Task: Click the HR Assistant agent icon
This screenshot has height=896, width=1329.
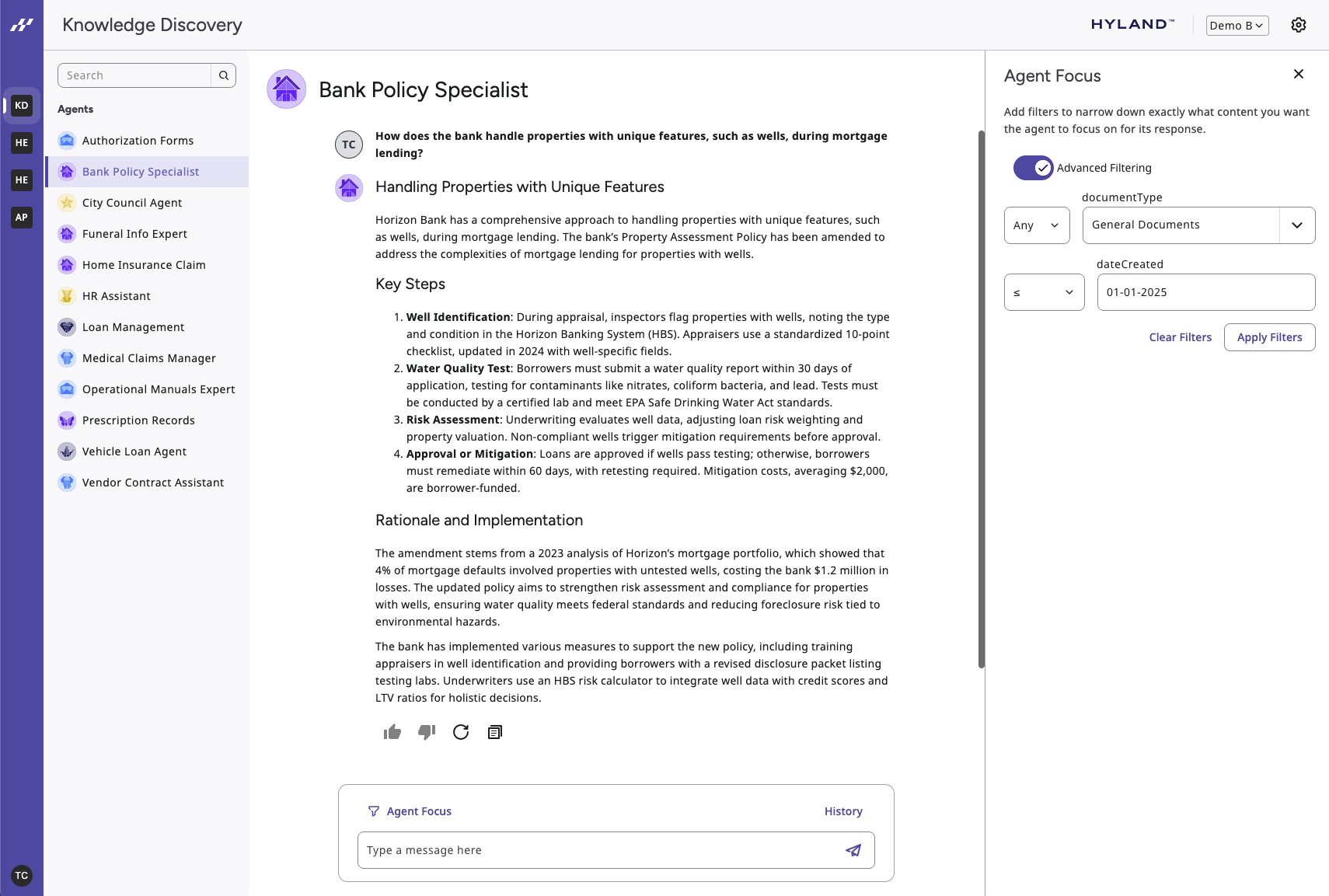Action: pos(67,296)
